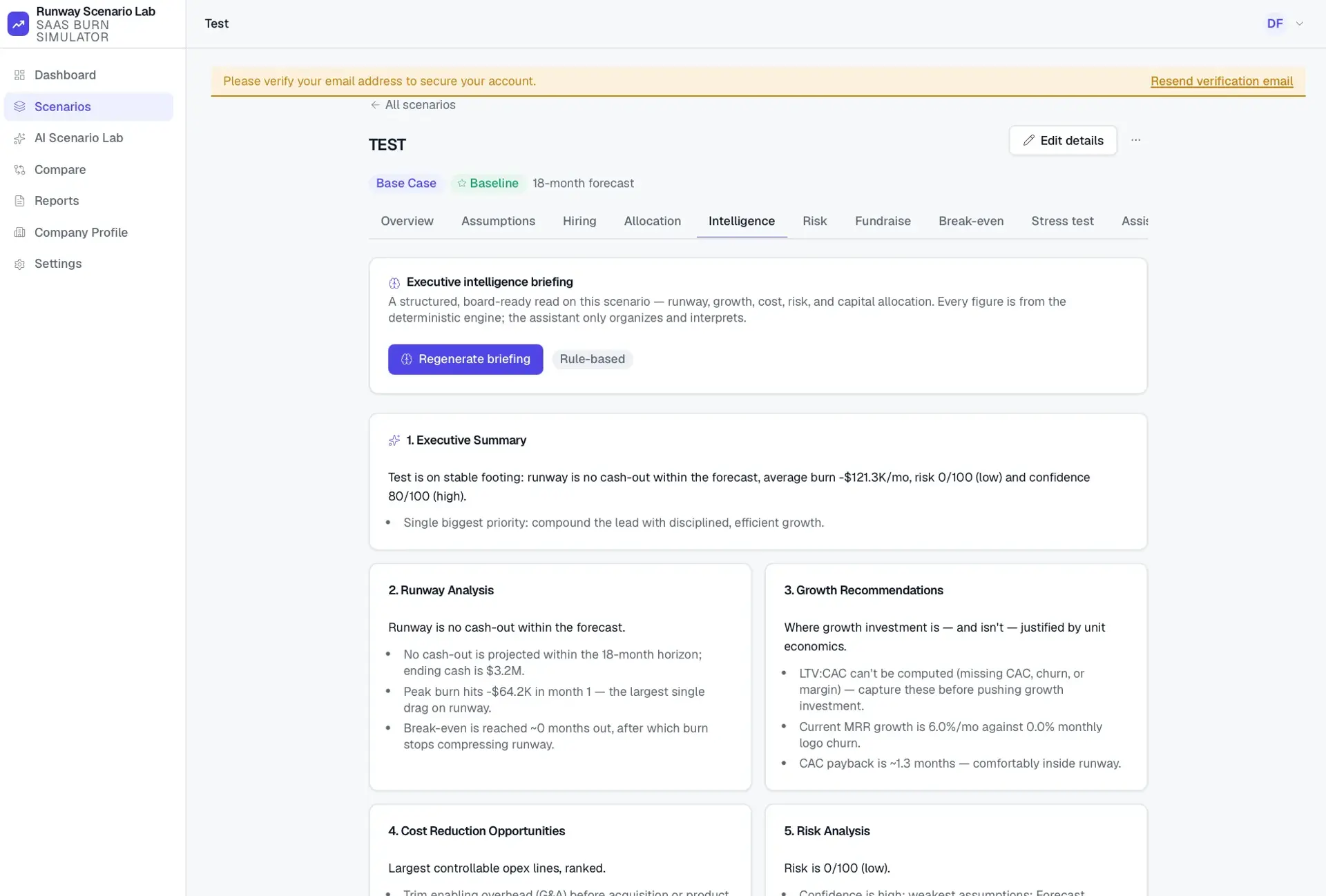Click the pencil icon on Edit details
Viewport: 1326px width, 896px height.
[x=1028, y=140]
